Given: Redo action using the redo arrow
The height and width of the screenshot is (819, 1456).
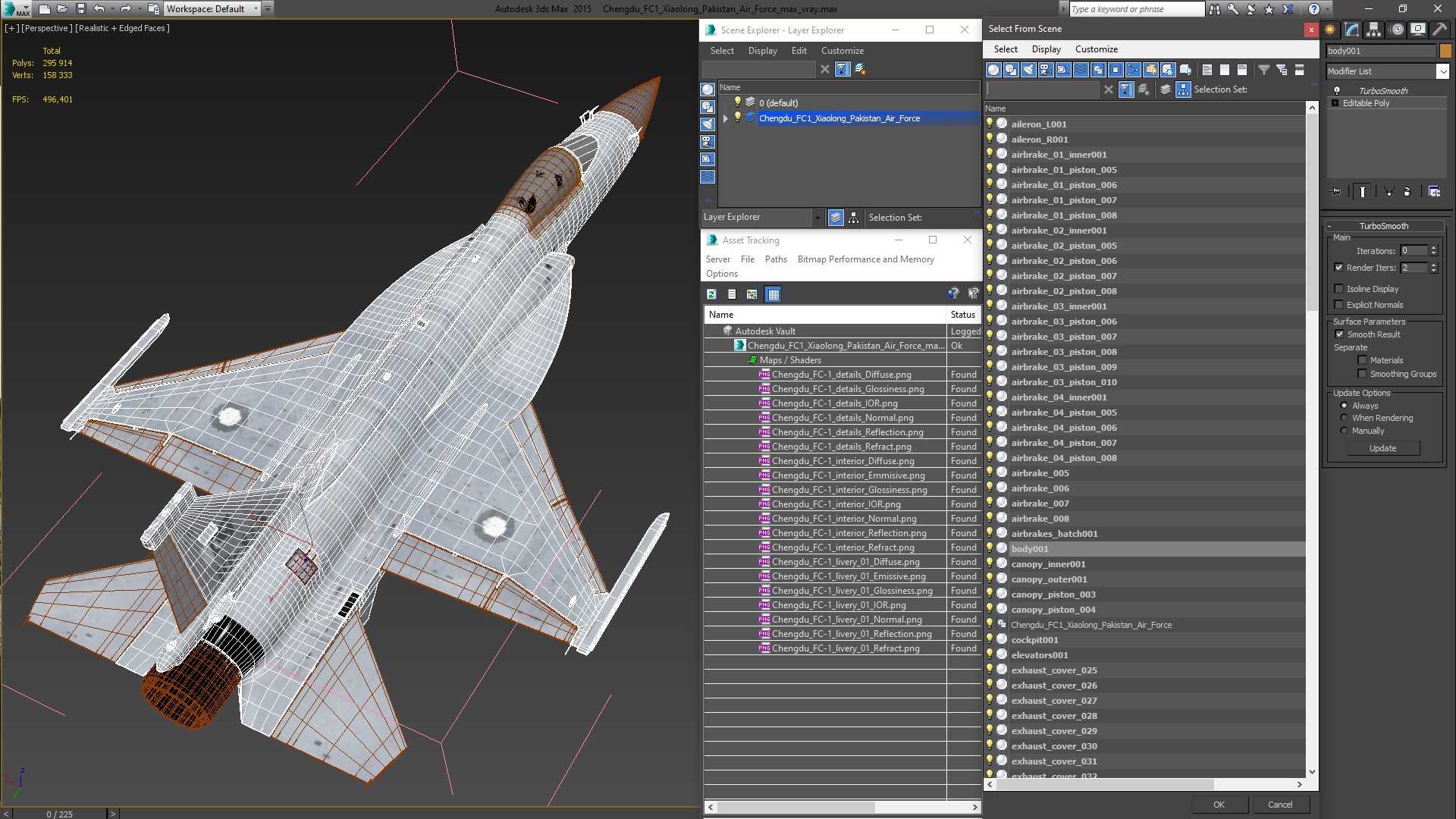Looking at the screenshot, I should (x=126, y=9).
